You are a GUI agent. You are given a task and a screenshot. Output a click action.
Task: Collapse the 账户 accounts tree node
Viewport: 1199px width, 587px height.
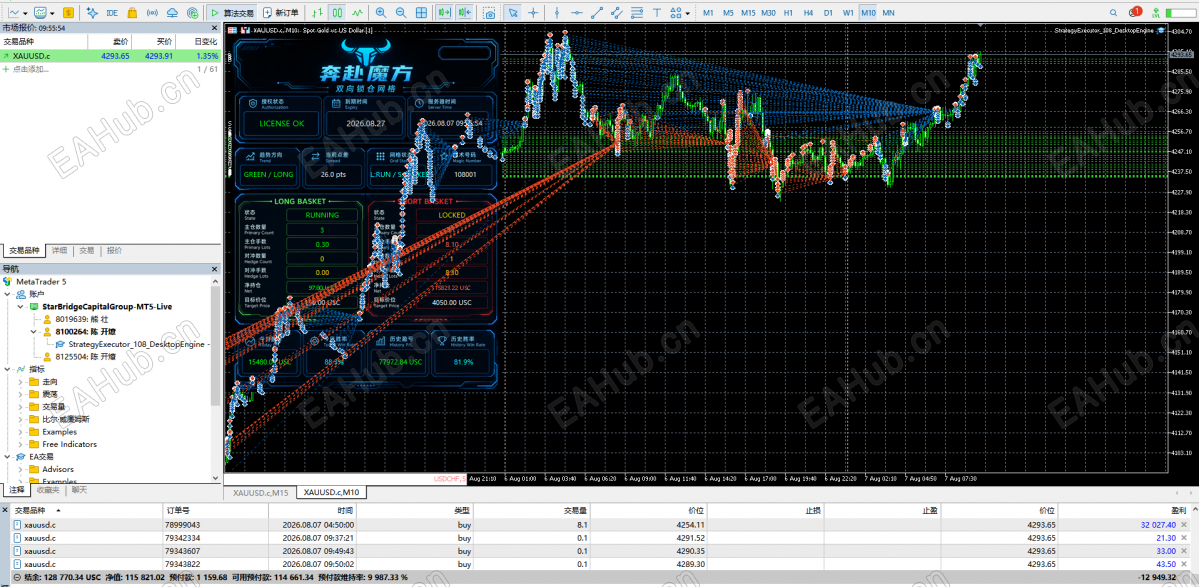tap(8, 294)
